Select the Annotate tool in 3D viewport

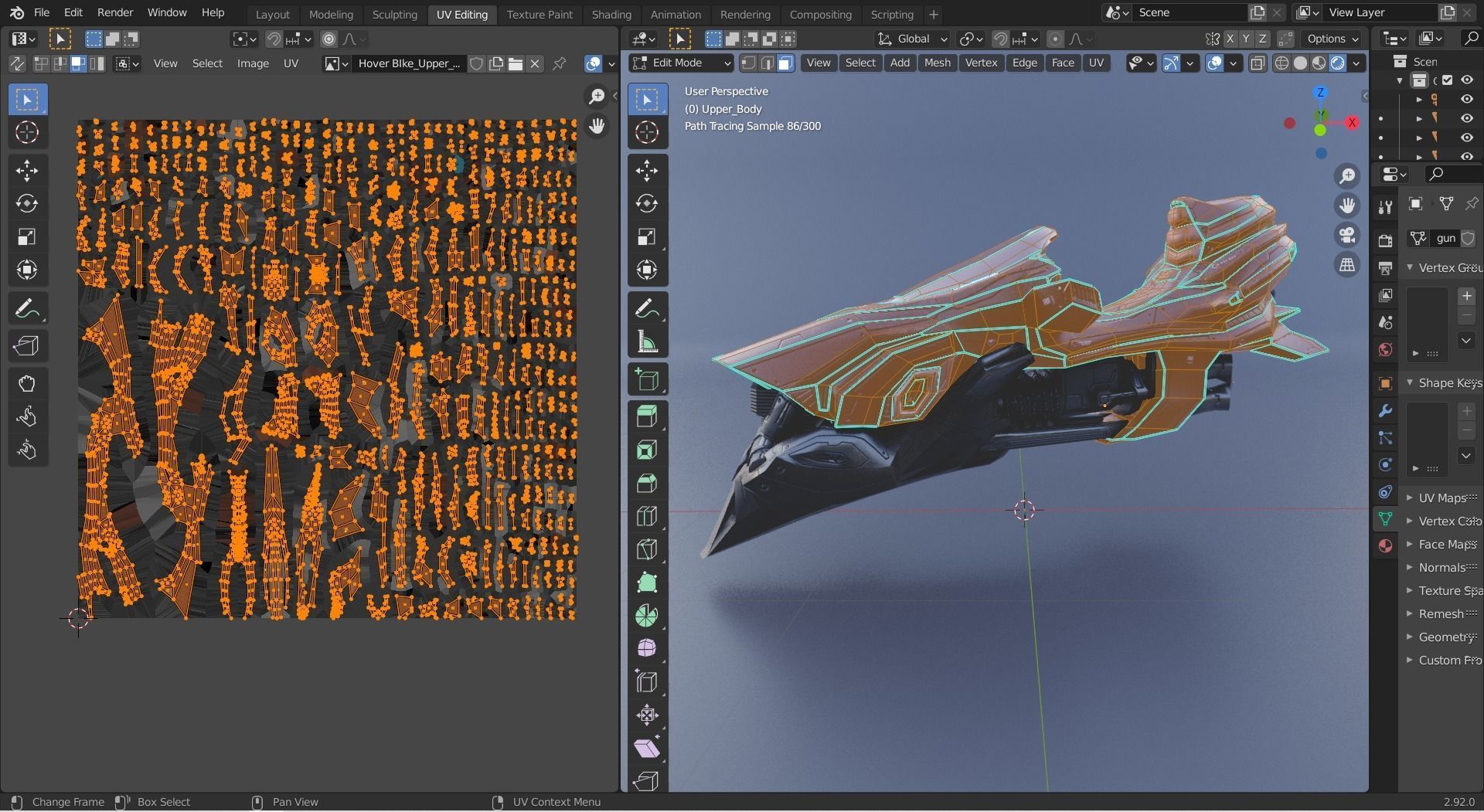tap(647, 309)
